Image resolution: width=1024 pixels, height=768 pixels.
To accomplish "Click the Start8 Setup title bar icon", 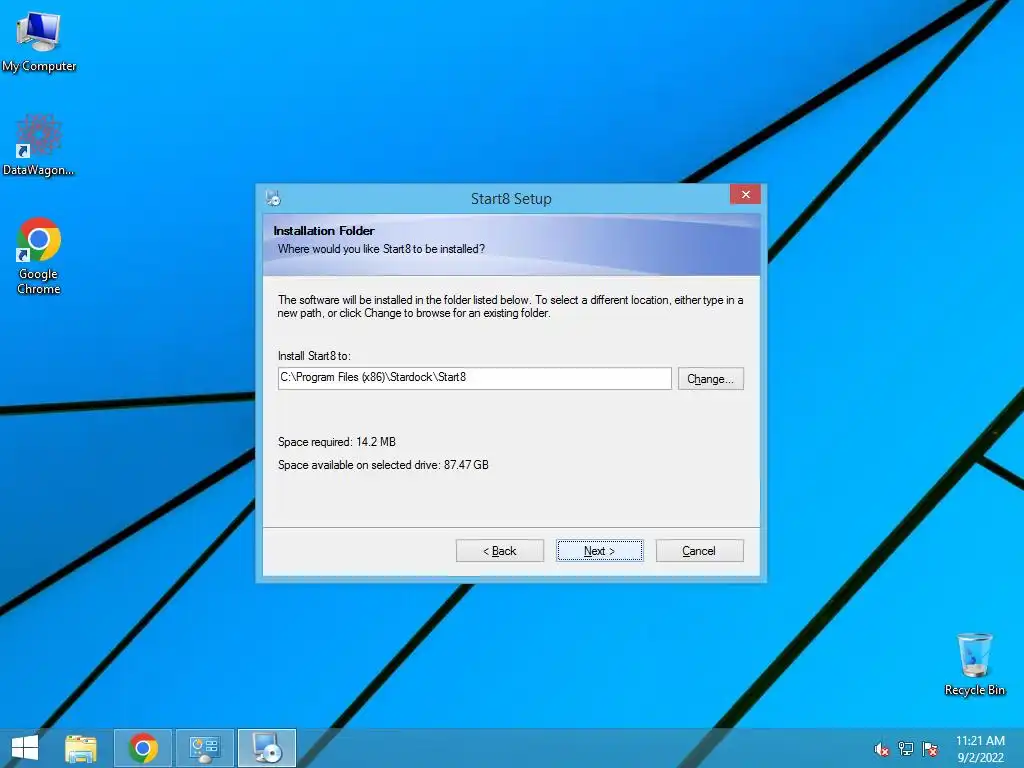I will tap(273, 197).
